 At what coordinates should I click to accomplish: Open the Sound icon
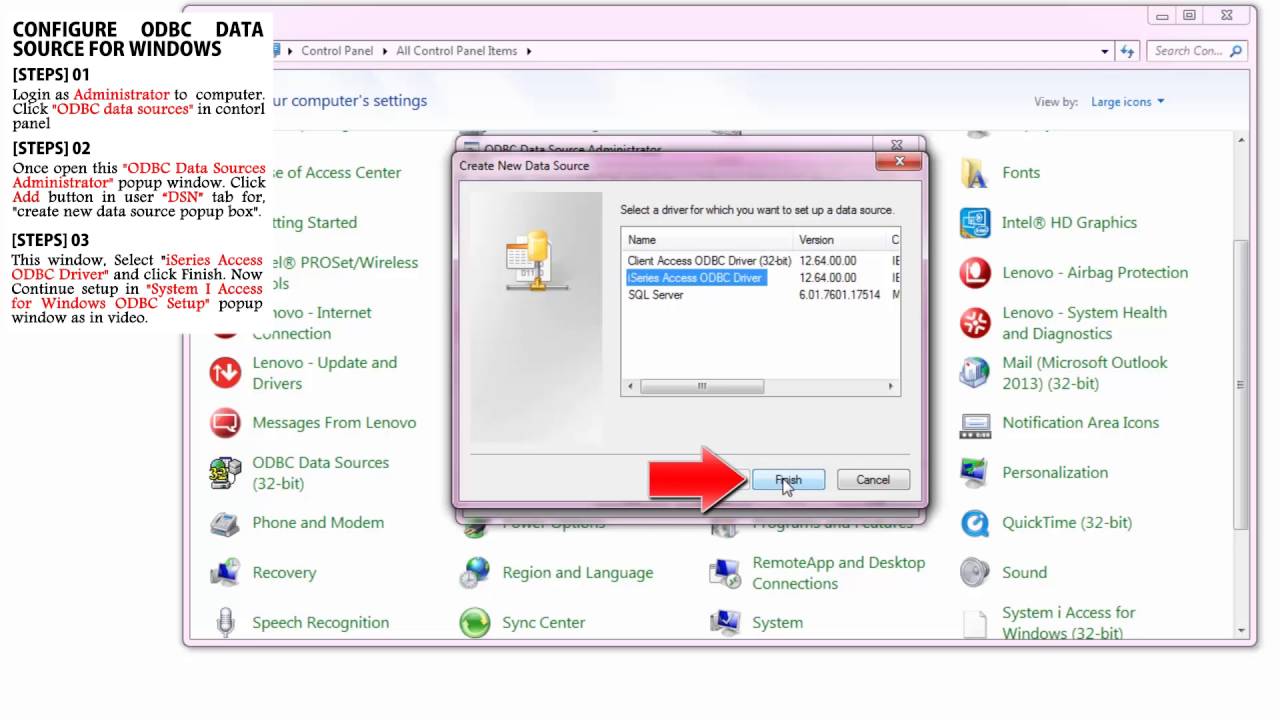[974, 573]
